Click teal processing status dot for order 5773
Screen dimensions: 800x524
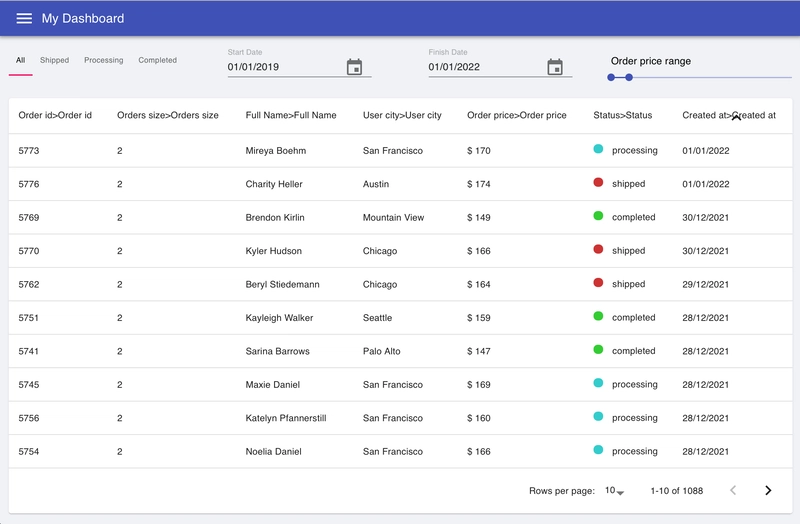598,149
